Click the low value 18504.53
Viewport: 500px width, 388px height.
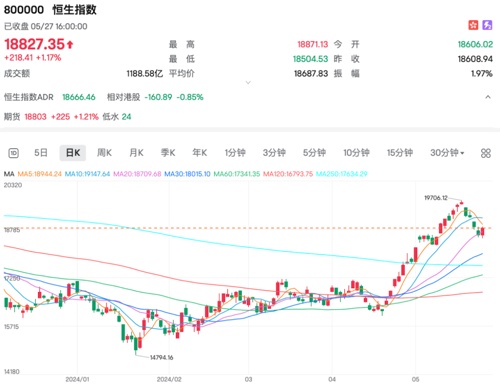(311, 59)
